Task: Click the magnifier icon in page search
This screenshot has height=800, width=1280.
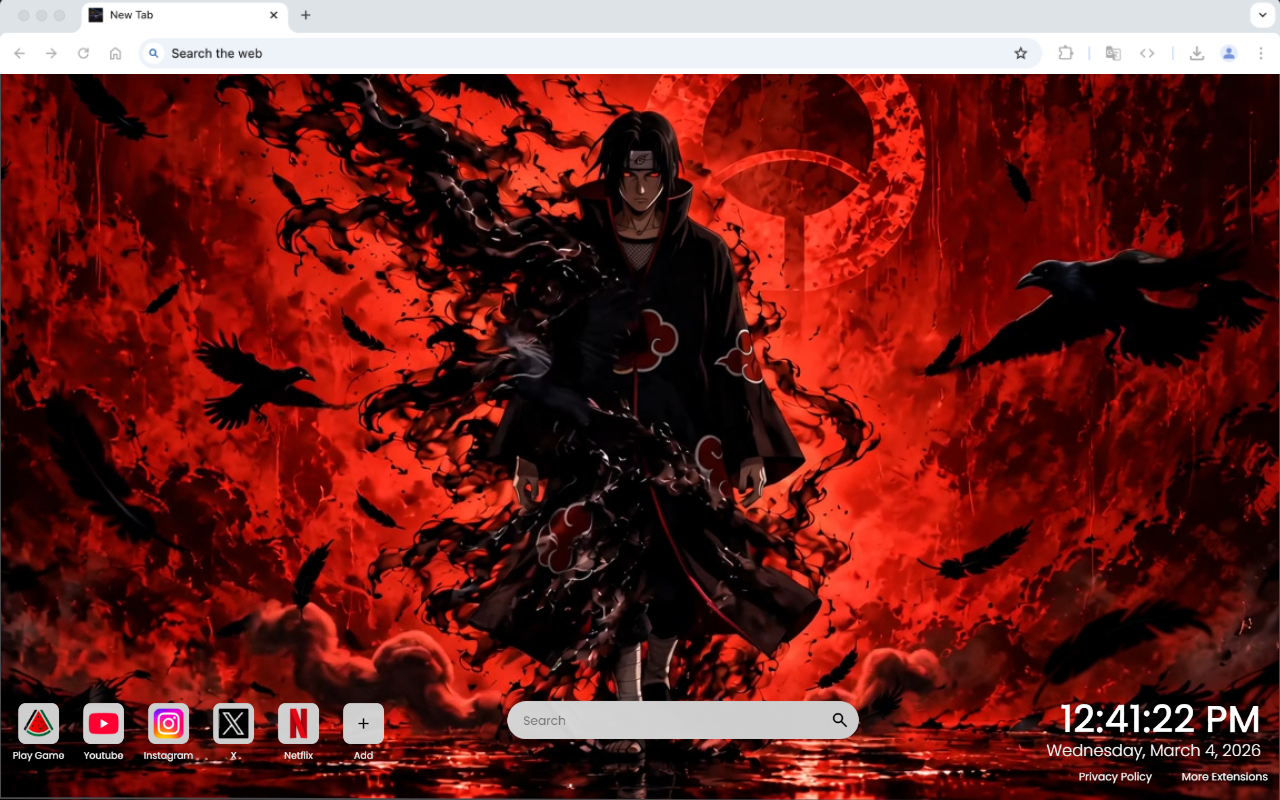Action: (x=839, y=720)
